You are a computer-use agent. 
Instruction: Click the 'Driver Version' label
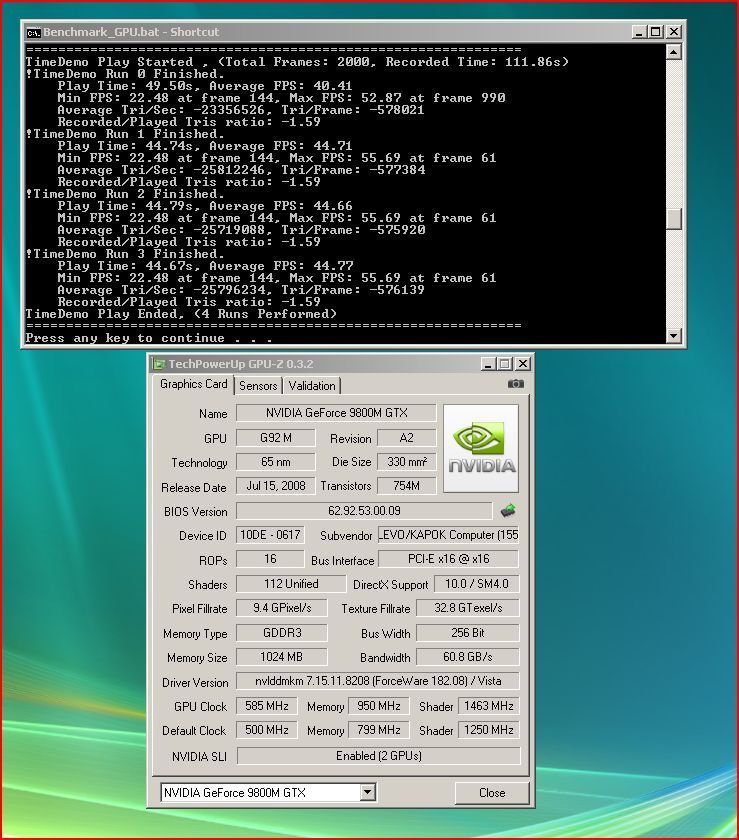(195, 682)
